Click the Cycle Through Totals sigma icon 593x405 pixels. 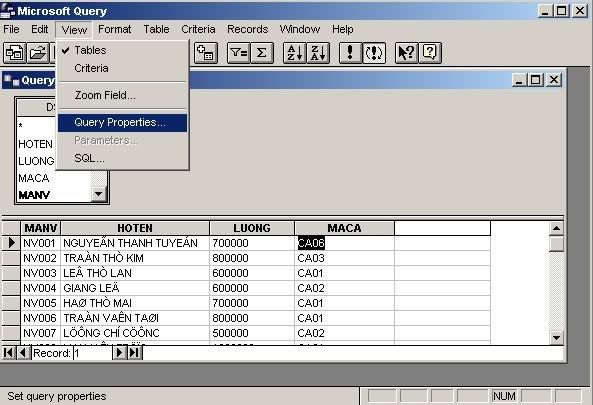pos(262,53)
